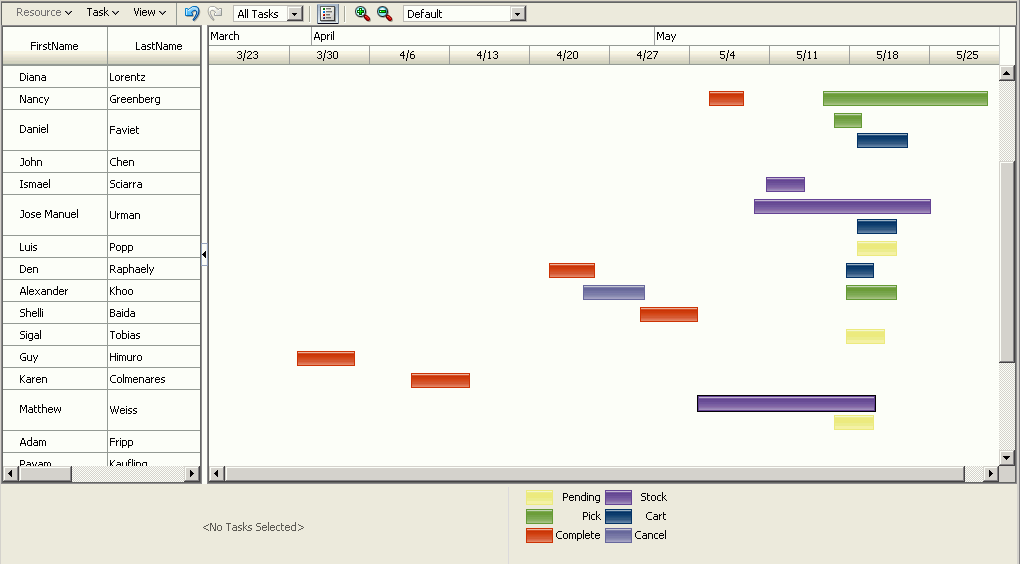Select Matthew Weiss's outlined purple Stock task
Screen dimensions: 1020x564
(786, 403)
